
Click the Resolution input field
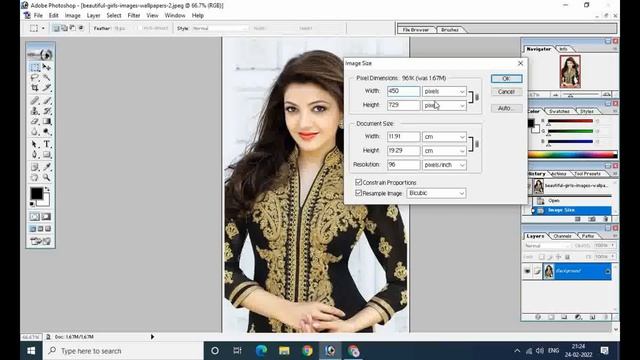coord(403,164)
